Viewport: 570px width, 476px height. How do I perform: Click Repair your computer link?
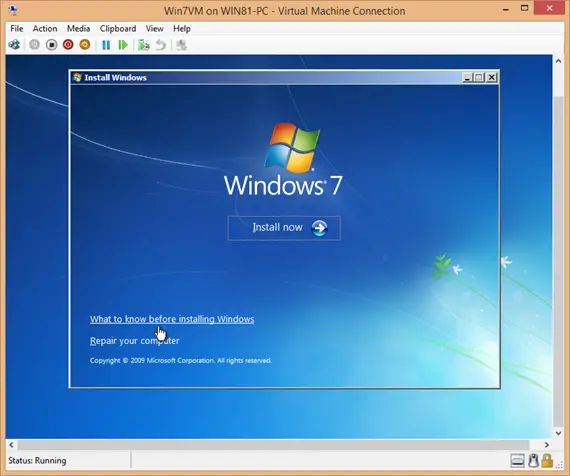pyautogui.click(x=135, y=341)
